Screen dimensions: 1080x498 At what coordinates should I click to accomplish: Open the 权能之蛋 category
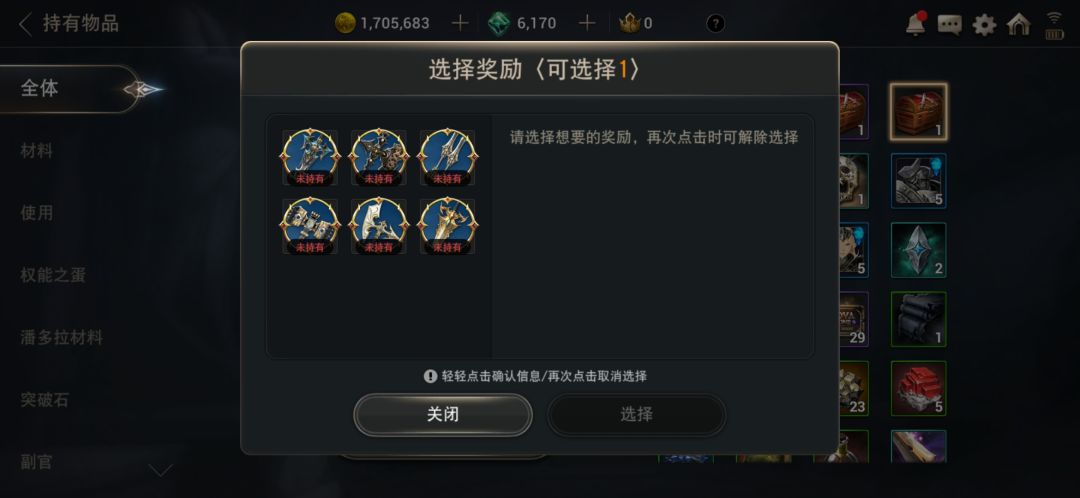coord(53,276)
